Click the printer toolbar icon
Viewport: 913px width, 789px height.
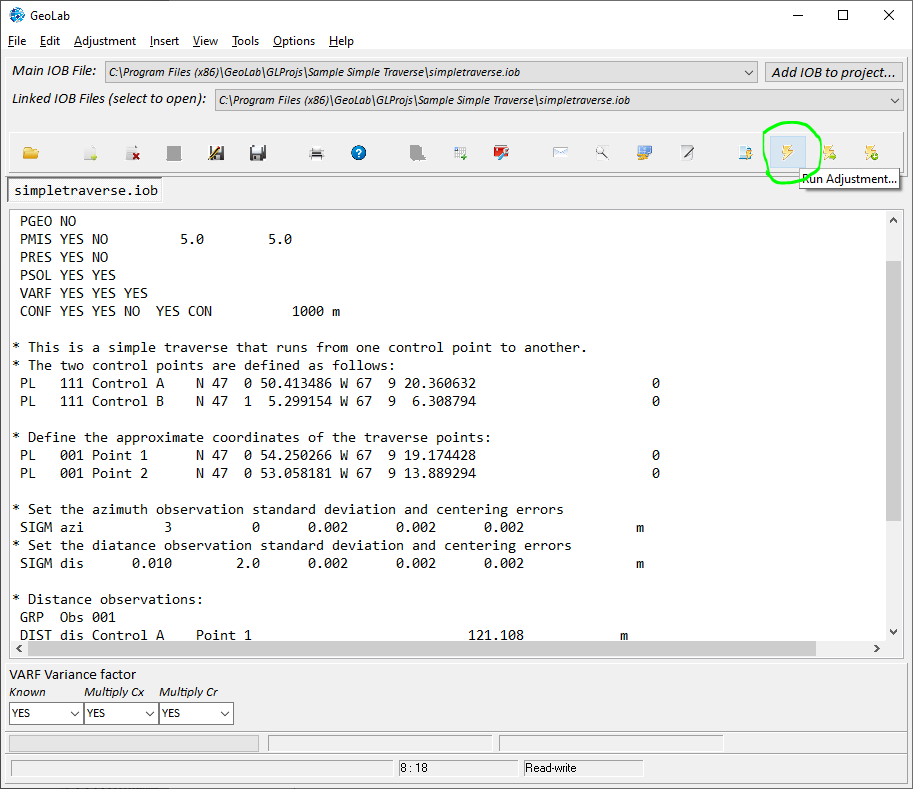tap(317, 153)
